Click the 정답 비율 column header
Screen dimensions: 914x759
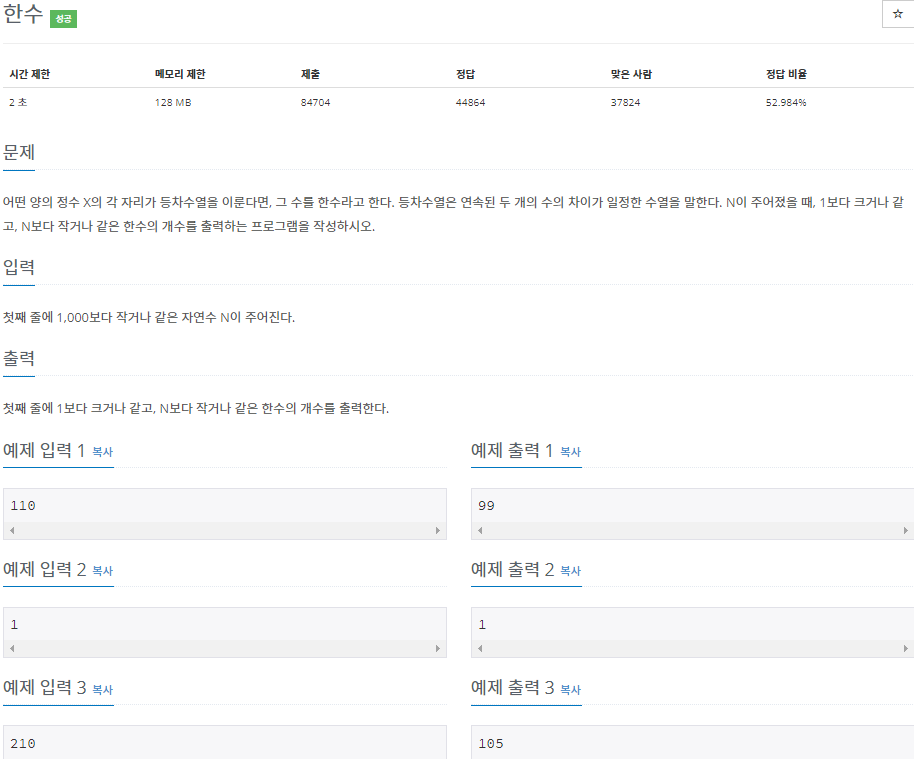[786, 74]
